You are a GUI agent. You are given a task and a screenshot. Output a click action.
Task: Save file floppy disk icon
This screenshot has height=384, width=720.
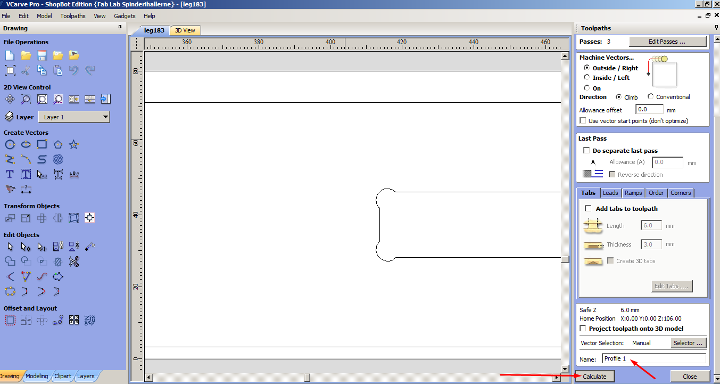42,56
